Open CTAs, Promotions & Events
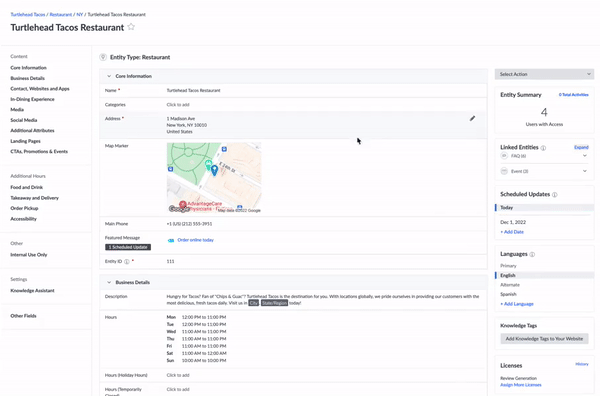Viewport: 600px width, 396px height. 39,152
